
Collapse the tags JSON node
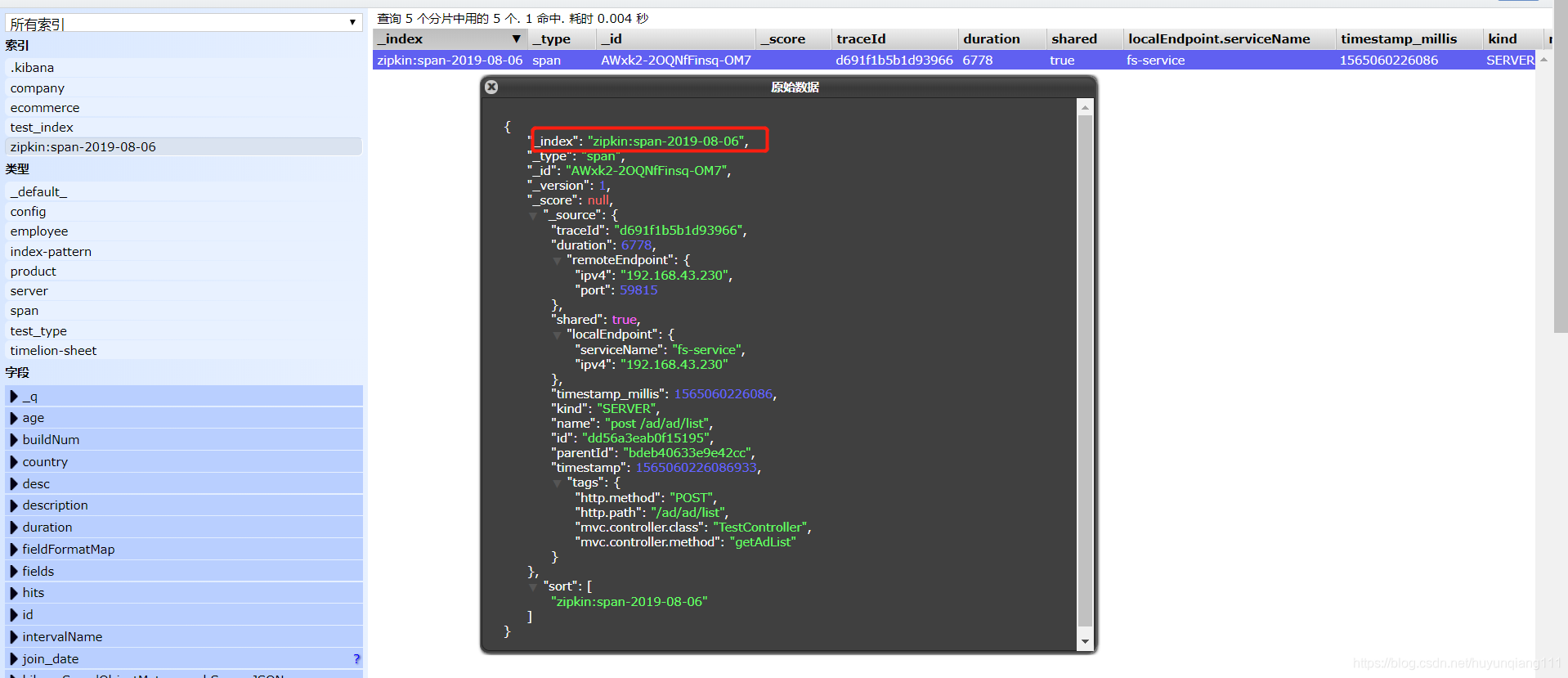pyautogui.click(x=558, y=483)
